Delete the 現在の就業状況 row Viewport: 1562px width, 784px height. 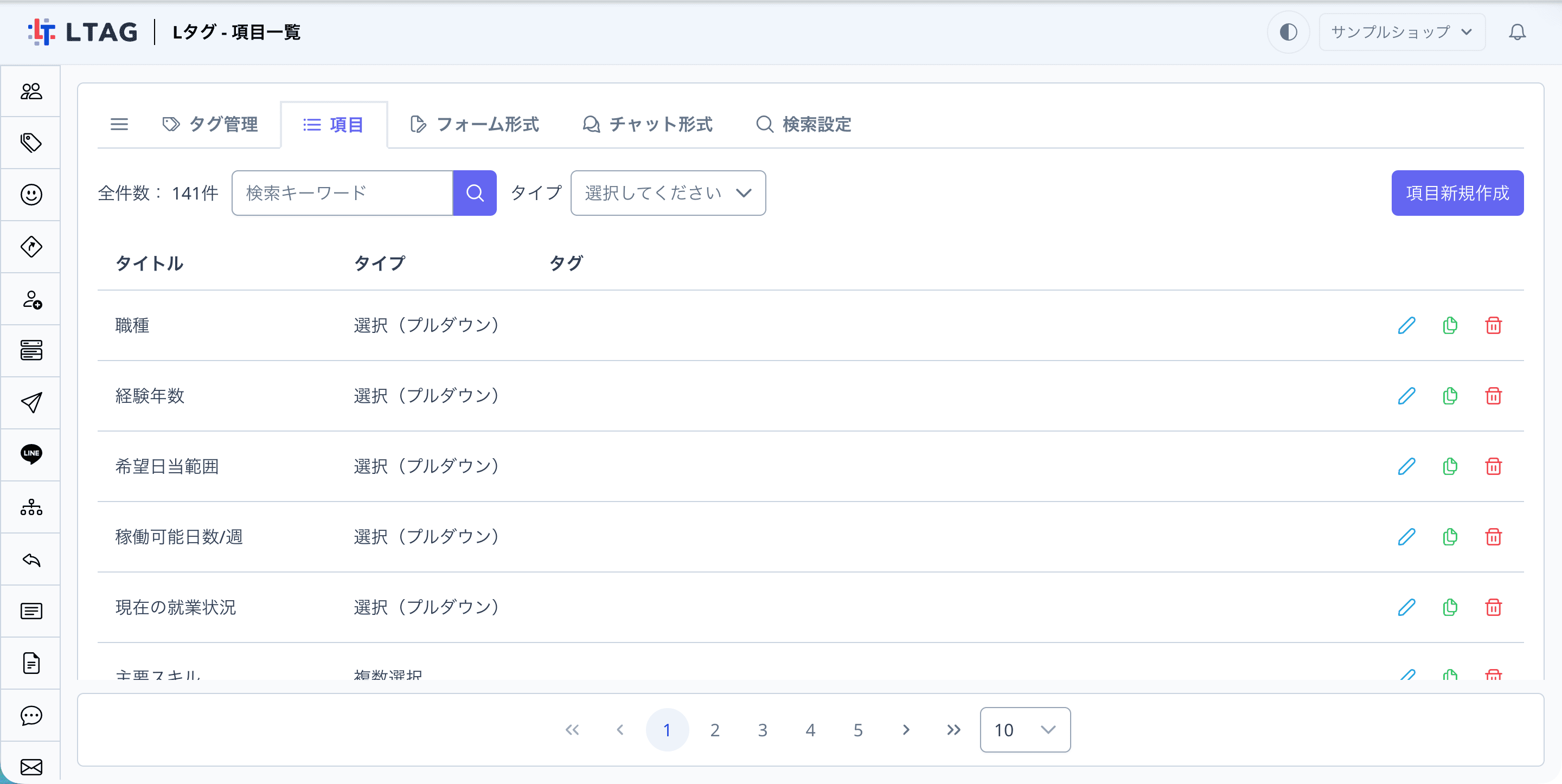point(1493,607)
